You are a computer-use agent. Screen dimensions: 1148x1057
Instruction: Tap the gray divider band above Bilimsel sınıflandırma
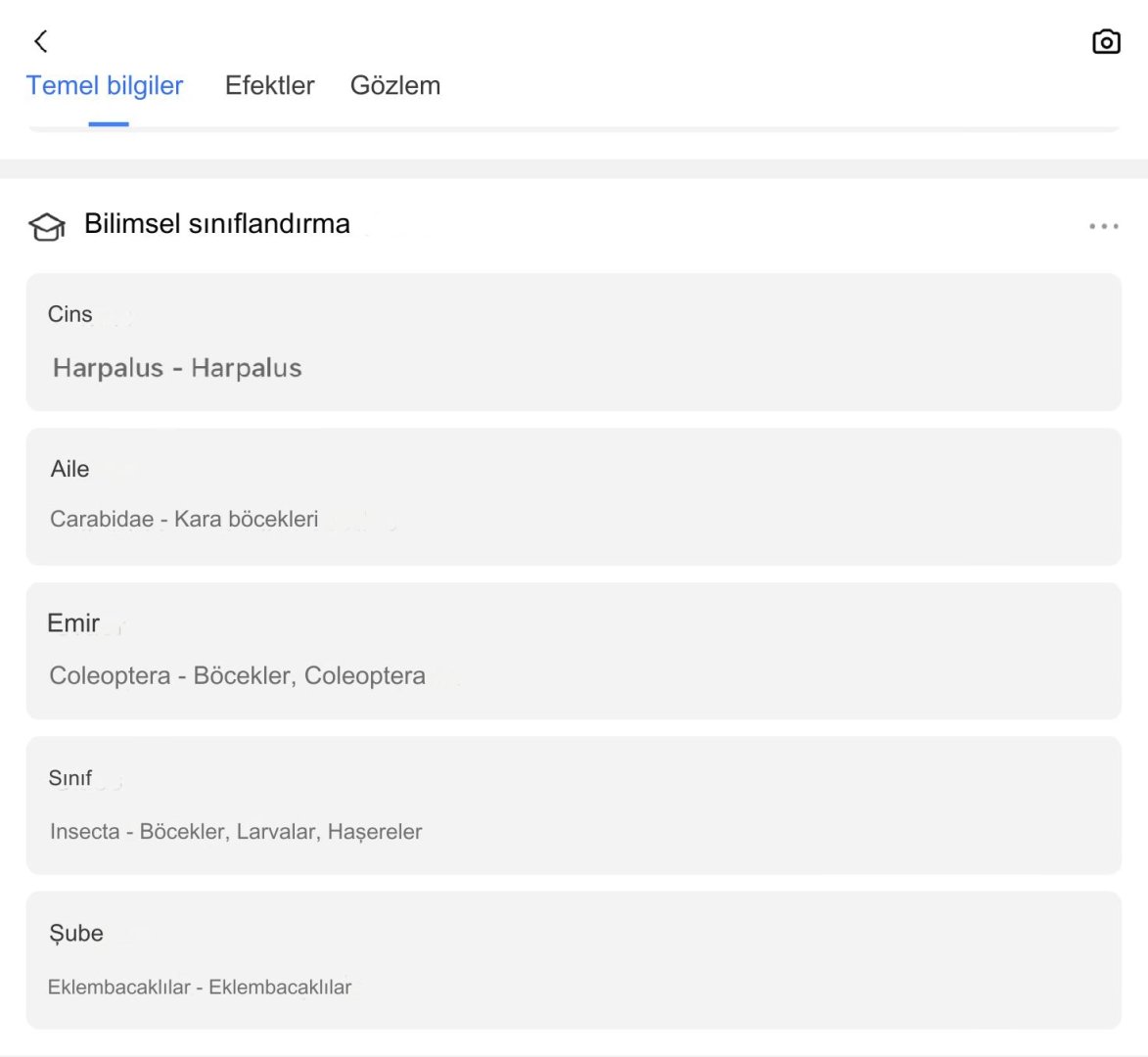pos(574,168)
